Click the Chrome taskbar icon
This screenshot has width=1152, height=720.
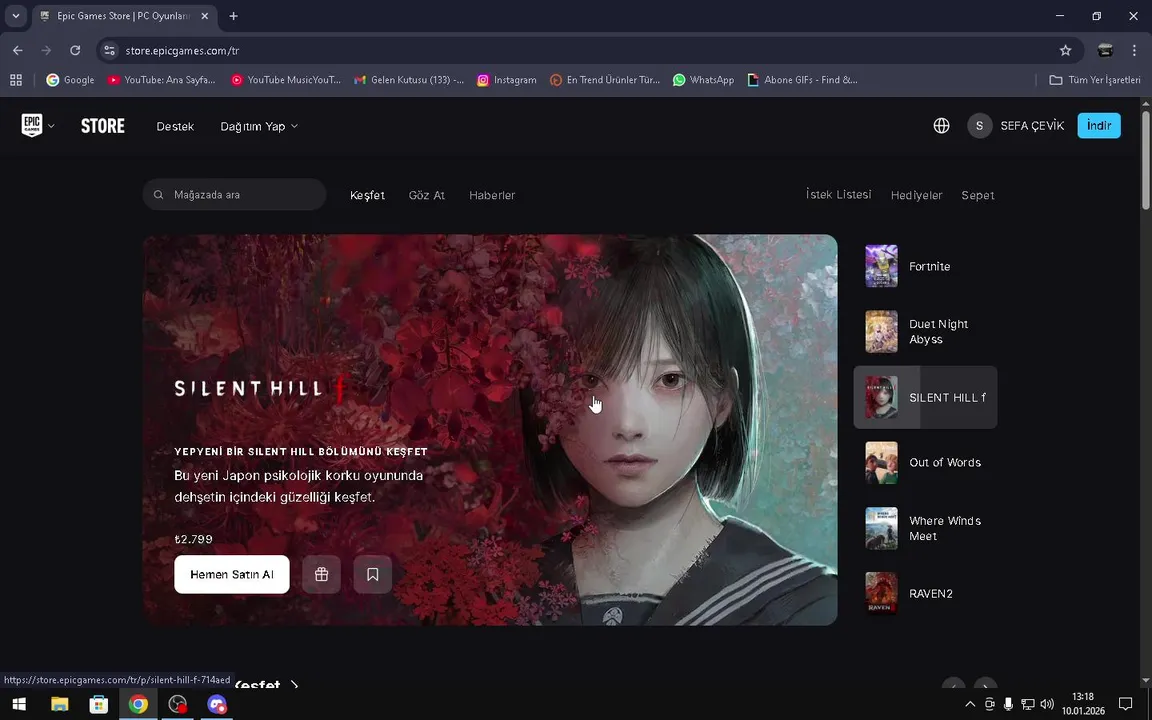pyautogui.click(x=138, y=705)
